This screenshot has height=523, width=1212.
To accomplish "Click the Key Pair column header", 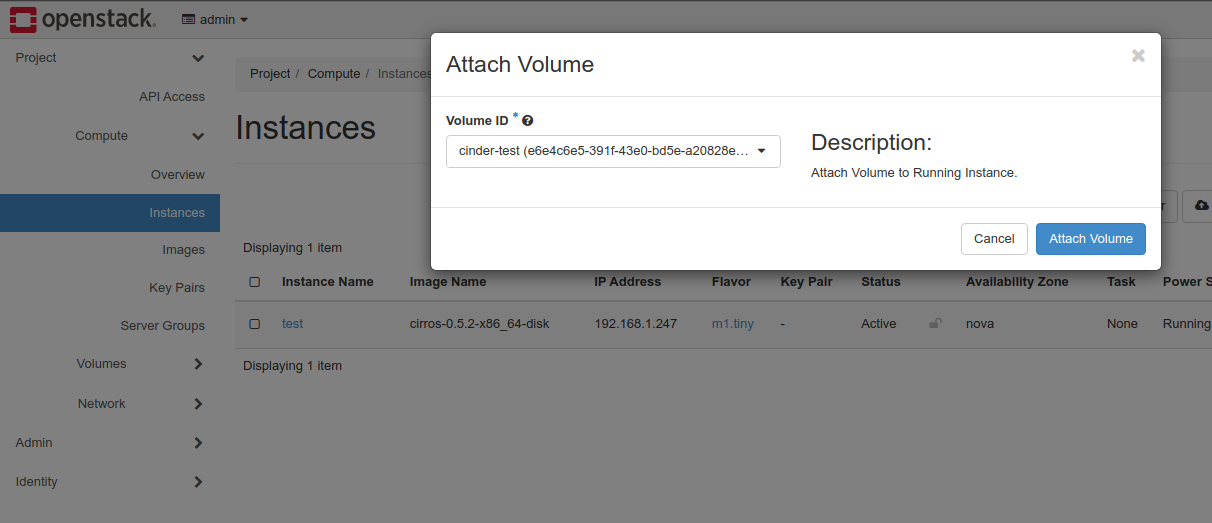I will [807, 282].
